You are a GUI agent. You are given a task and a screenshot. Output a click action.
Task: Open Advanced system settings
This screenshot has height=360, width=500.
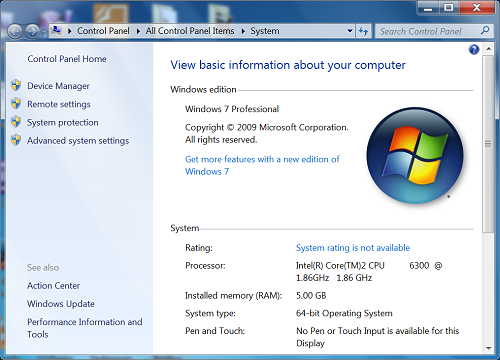pyautogui.click(x=78, y=141)
